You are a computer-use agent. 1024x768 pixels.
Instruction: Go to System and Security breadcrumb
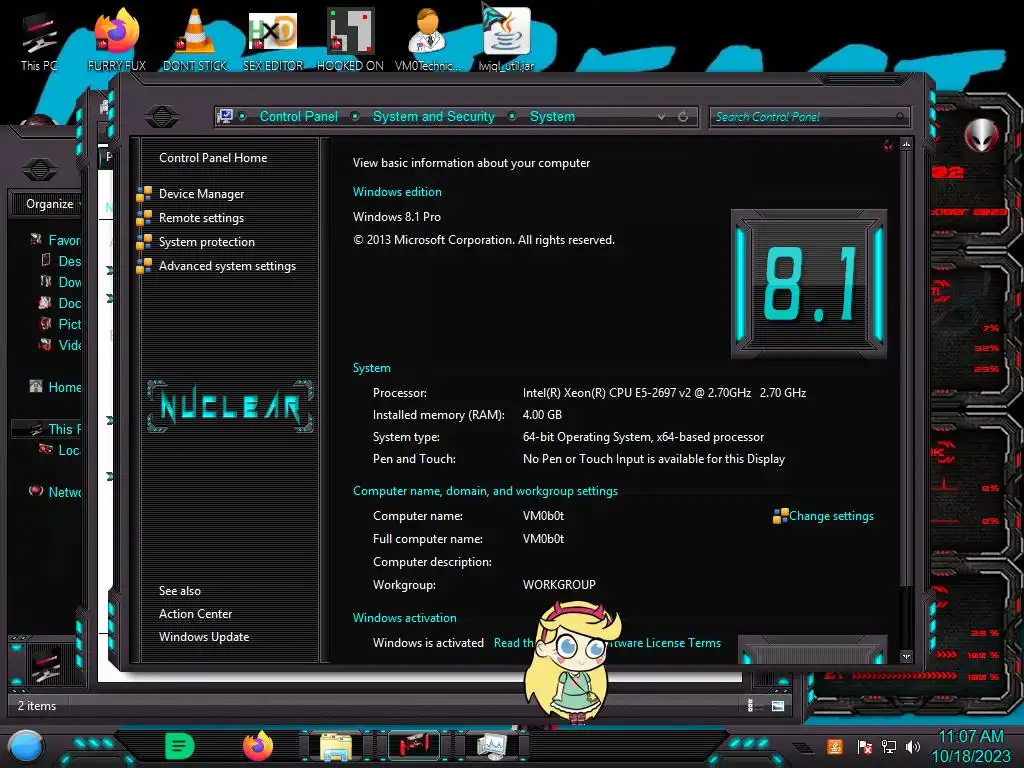pos(434,116)
